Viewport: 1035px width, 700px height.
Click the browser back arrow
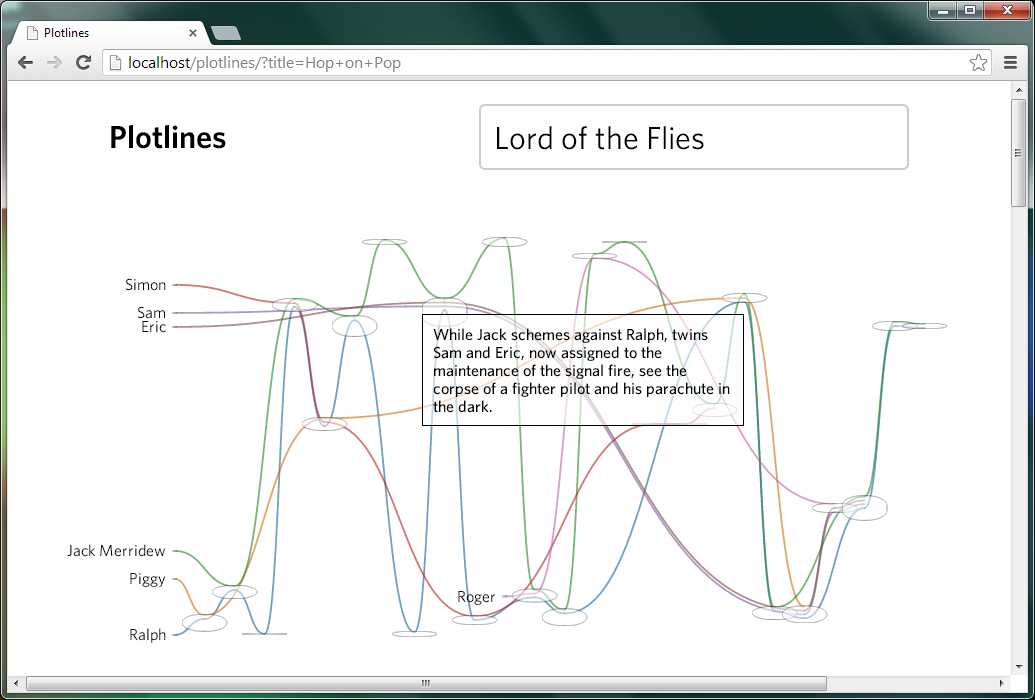click(x=25, y=63)
